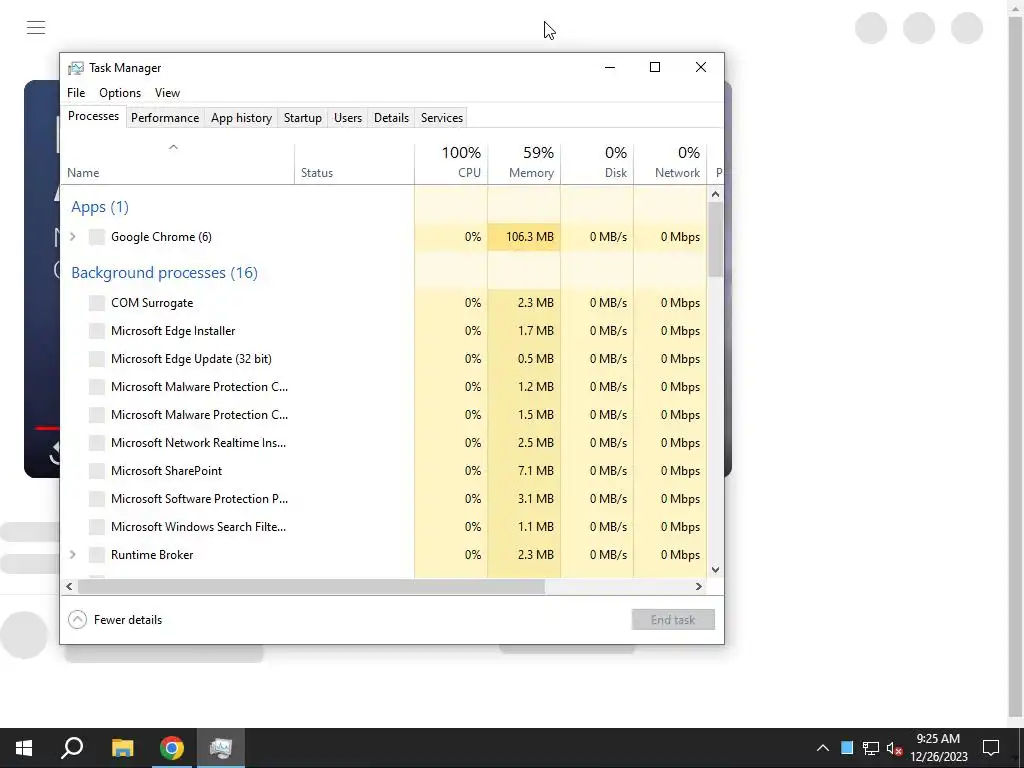Click the Runtime Broker process icon
The image size is (1024, 768).
tap(97, 555)
